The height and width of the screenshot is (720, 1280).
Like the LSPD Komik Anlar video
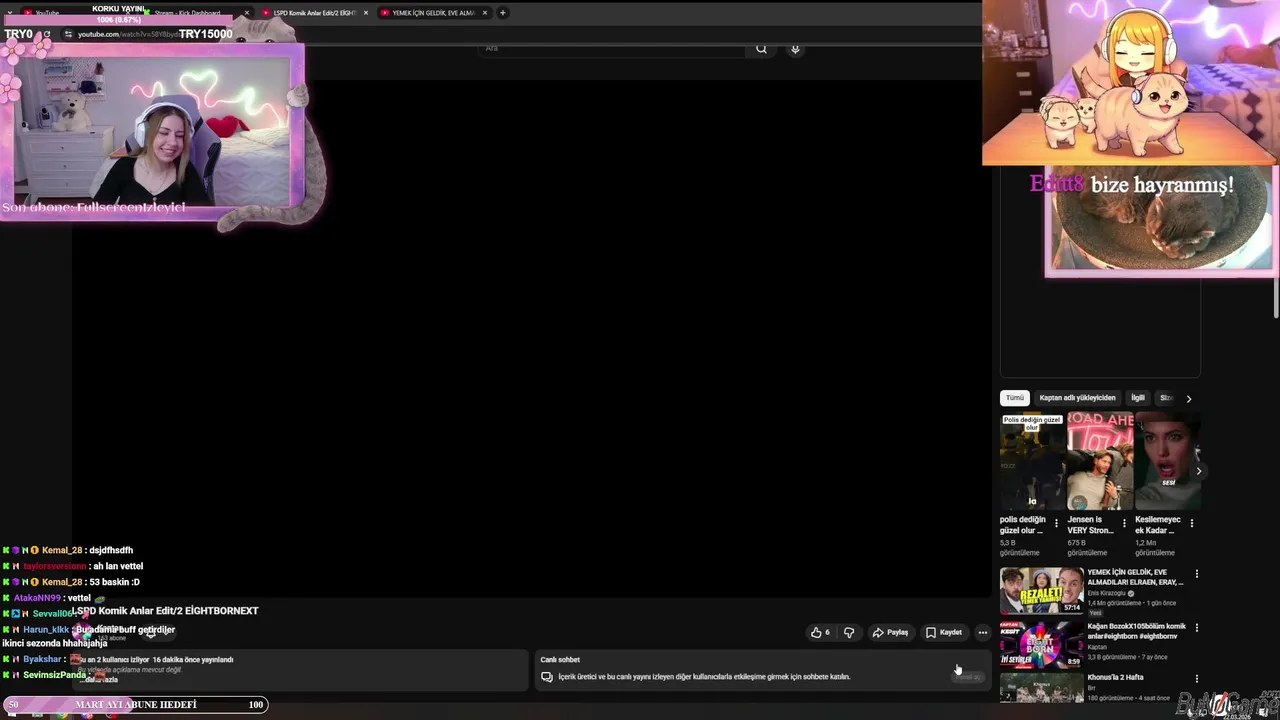820,632
